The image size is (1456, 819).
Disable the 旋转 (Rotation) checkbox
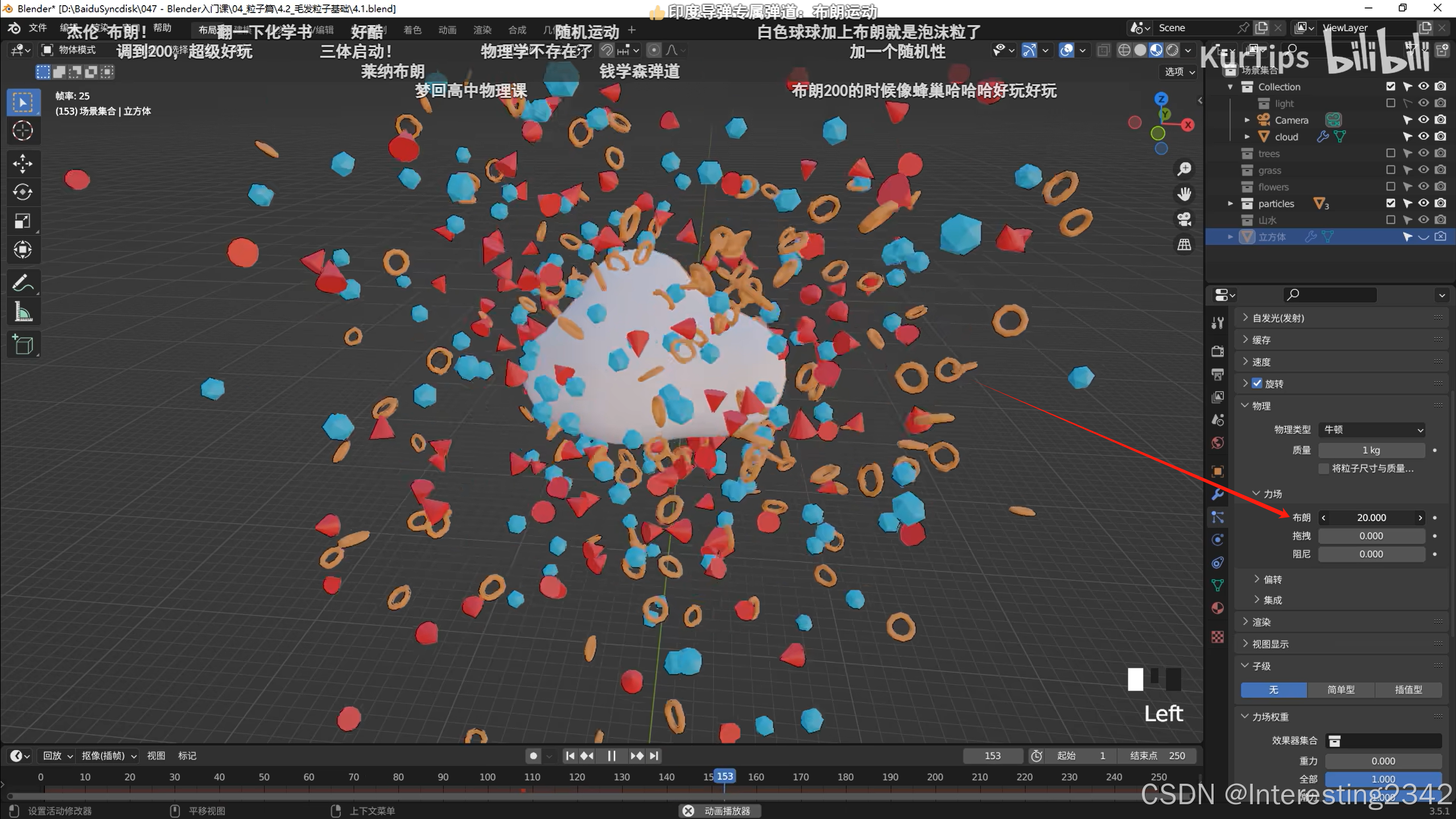click(x=1257, y=383)
